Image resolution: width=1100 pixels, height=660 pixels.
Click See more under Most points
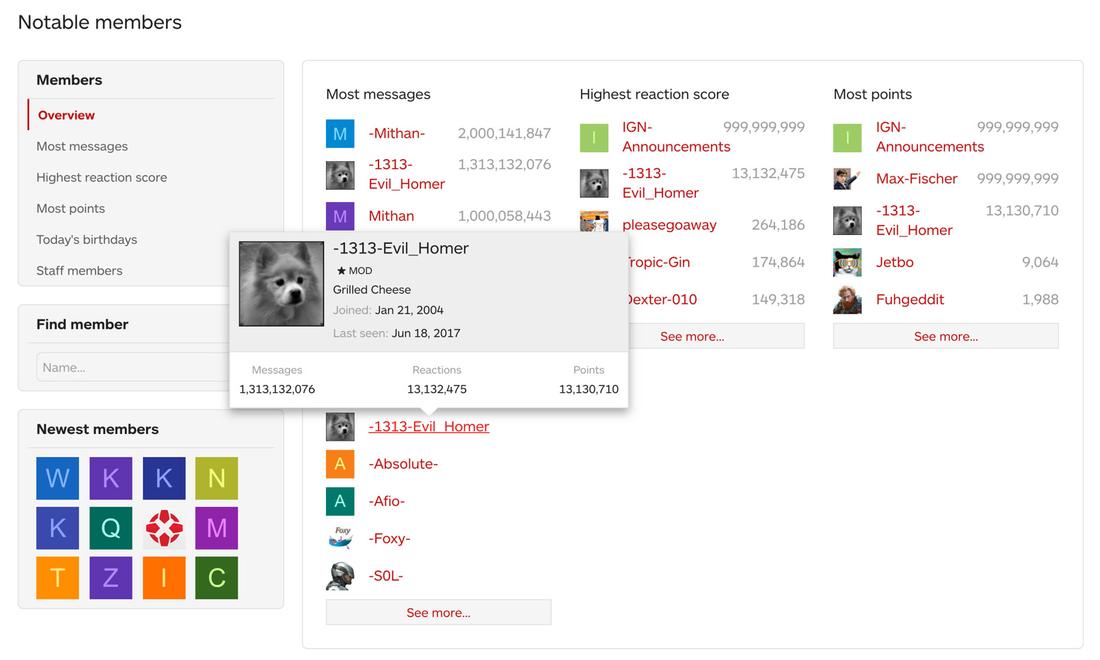(x=945, y=337)
